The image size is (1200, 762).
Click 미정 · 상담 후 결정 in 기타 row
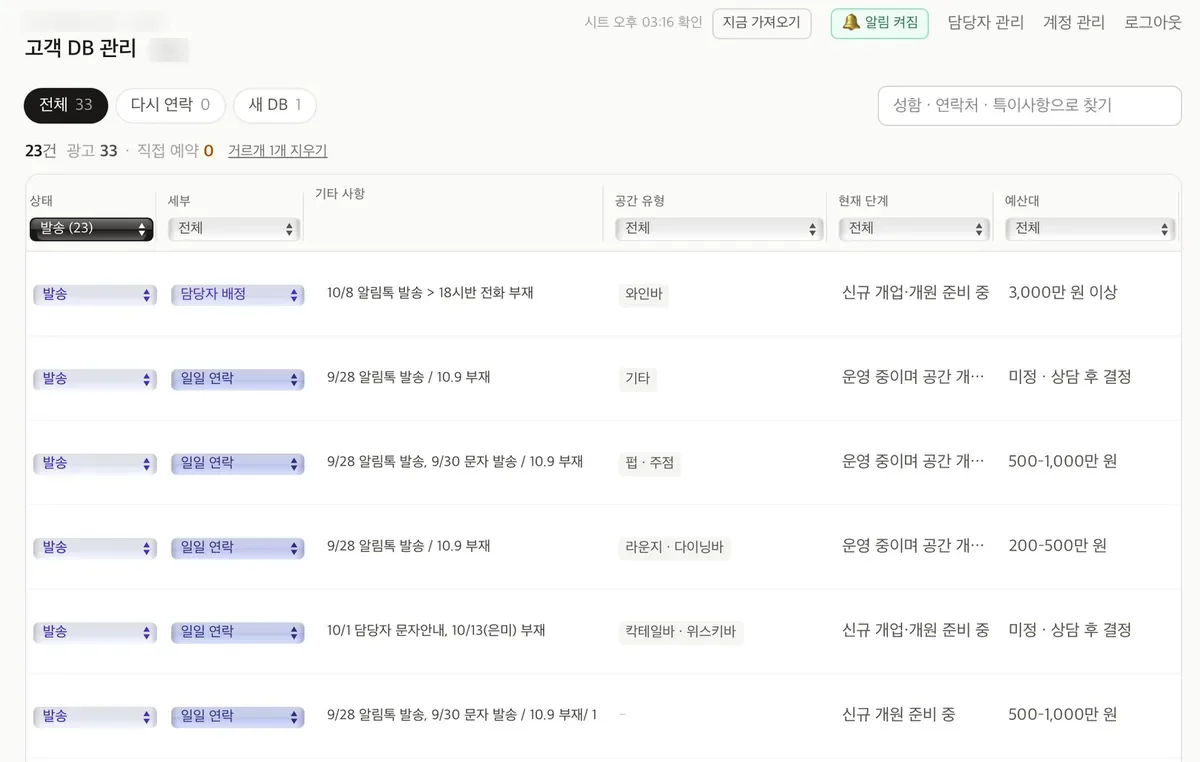pyautogui.click(x=1070, y=377)
